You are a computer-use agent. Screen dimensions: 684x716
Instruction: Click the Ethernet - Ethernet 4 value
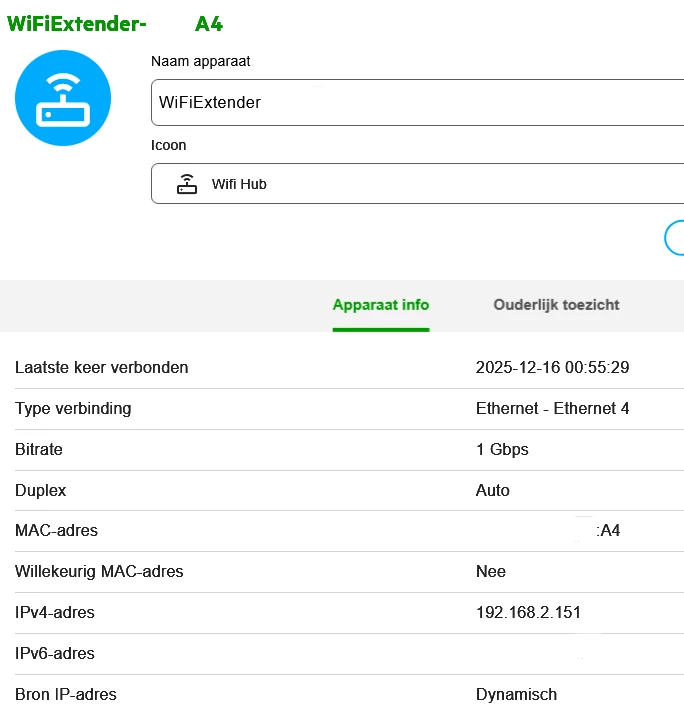(x=552, y=408)
